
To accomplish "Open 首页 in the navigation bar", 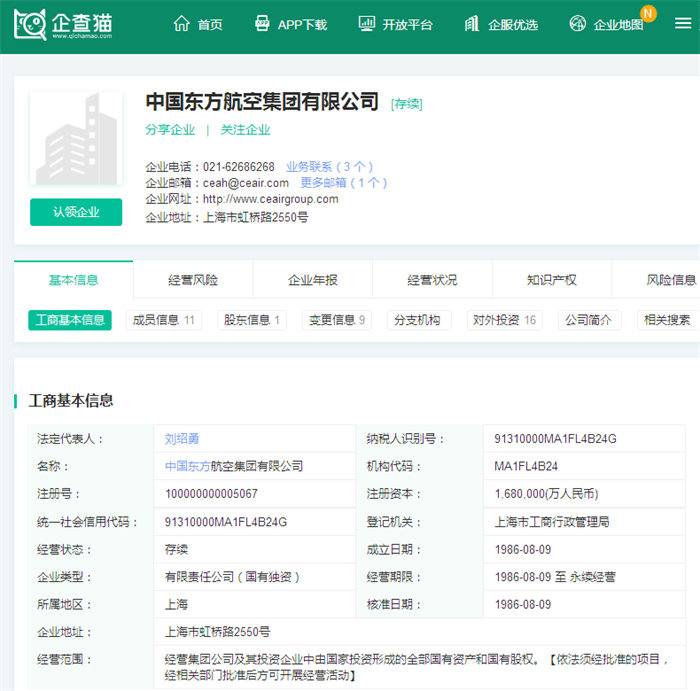I will click(210, 25).
